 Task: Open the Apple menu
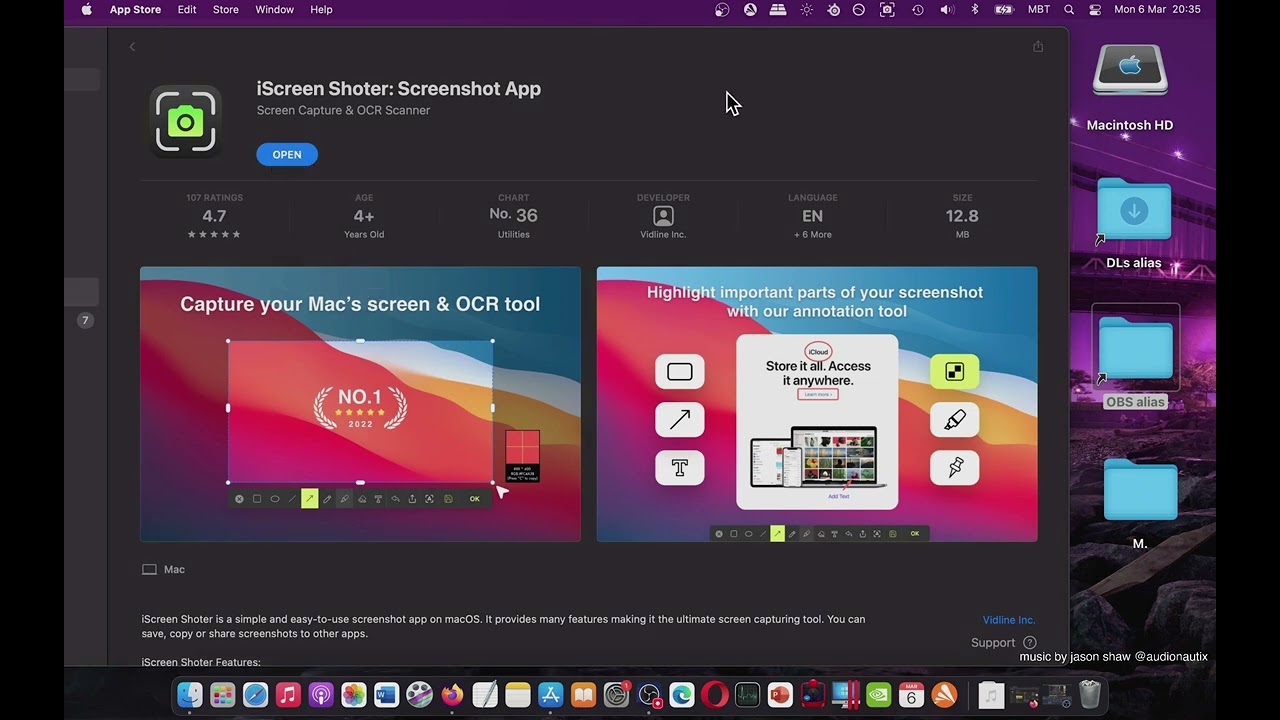tap(86, 9)
